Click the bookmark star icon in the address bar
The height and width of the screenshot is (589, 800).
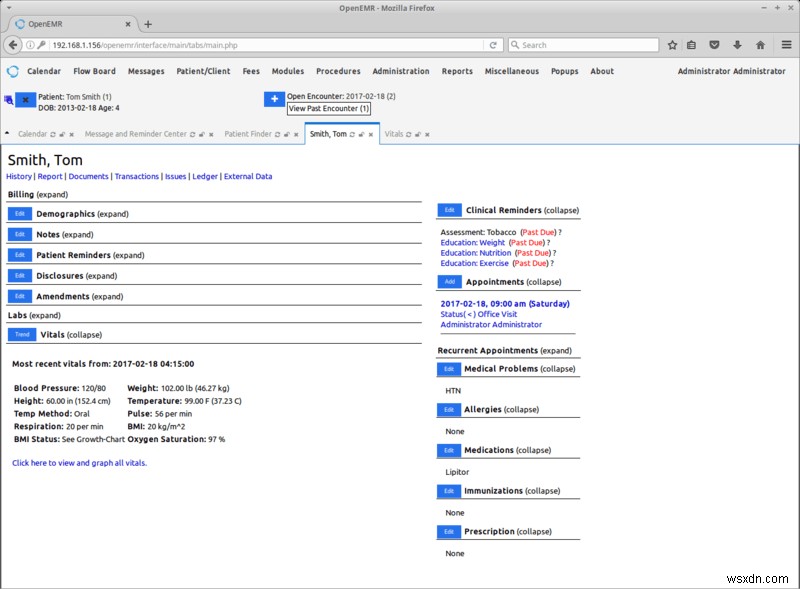tap(673, 44)
